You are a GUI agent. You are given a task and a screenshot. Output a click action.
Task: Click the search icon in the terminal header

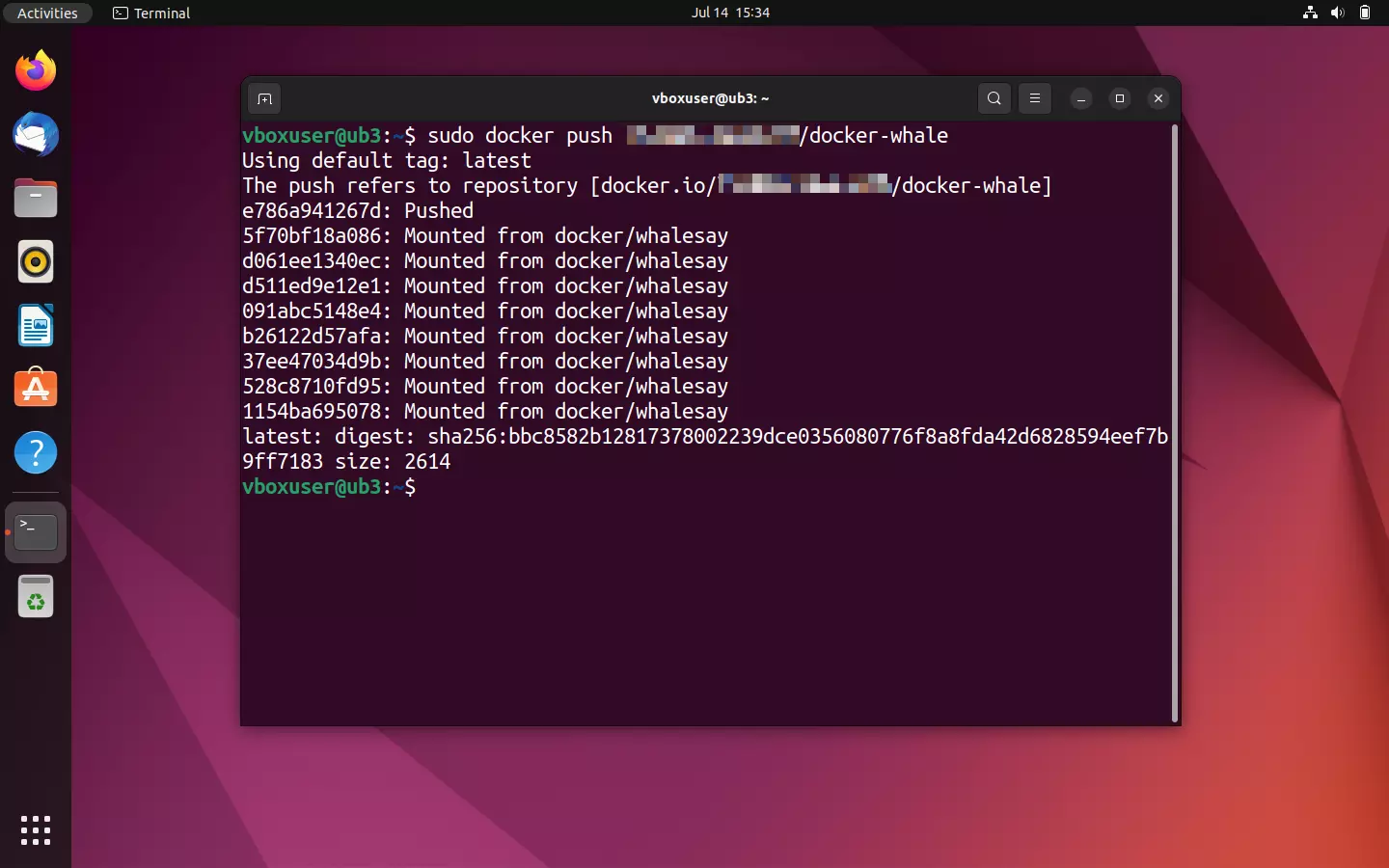point(994,98)
